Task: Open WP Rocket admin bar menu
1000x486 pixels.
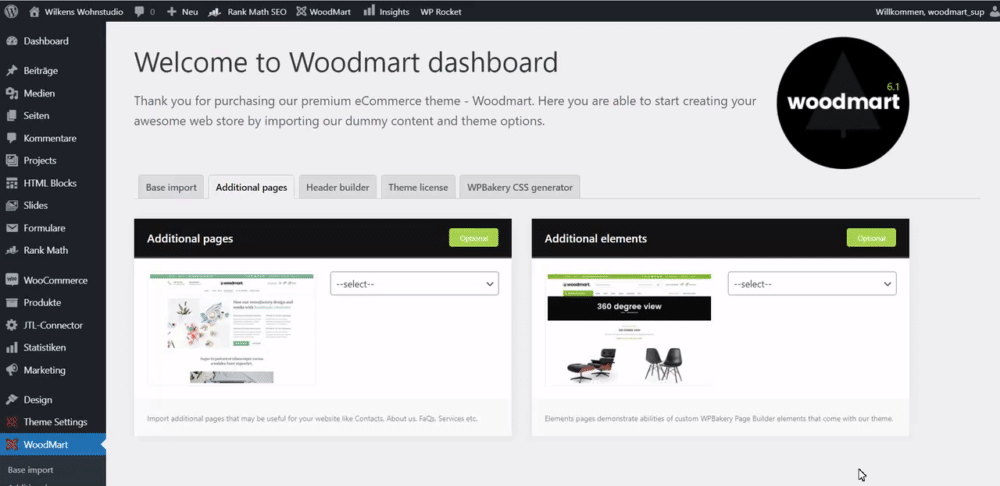Action: [x=441, y=11]
